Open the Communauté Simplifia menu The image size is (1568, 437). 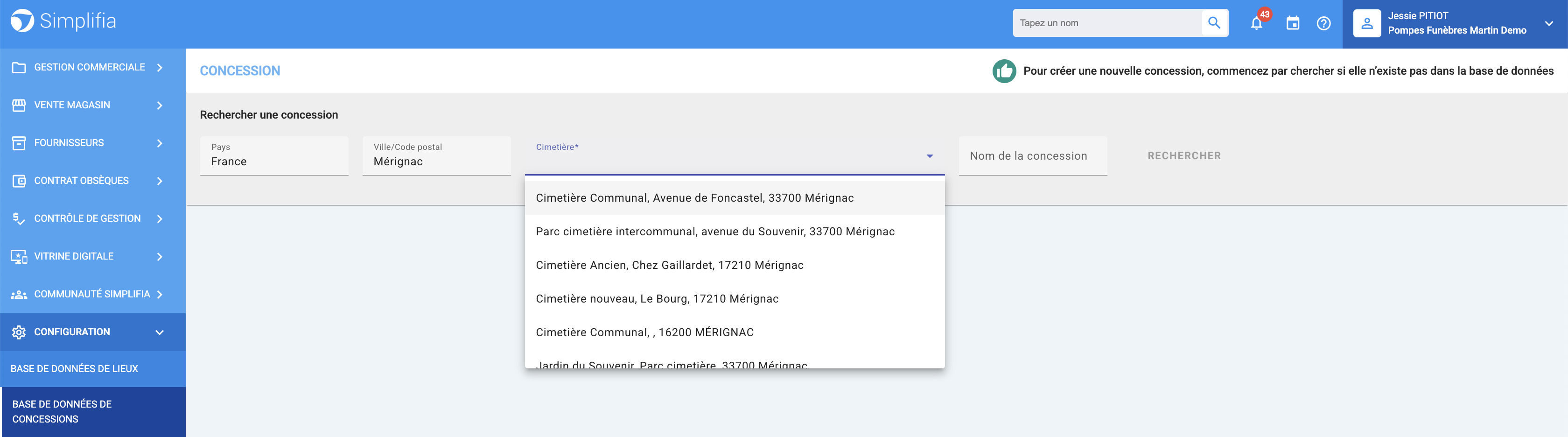(92, 295)
